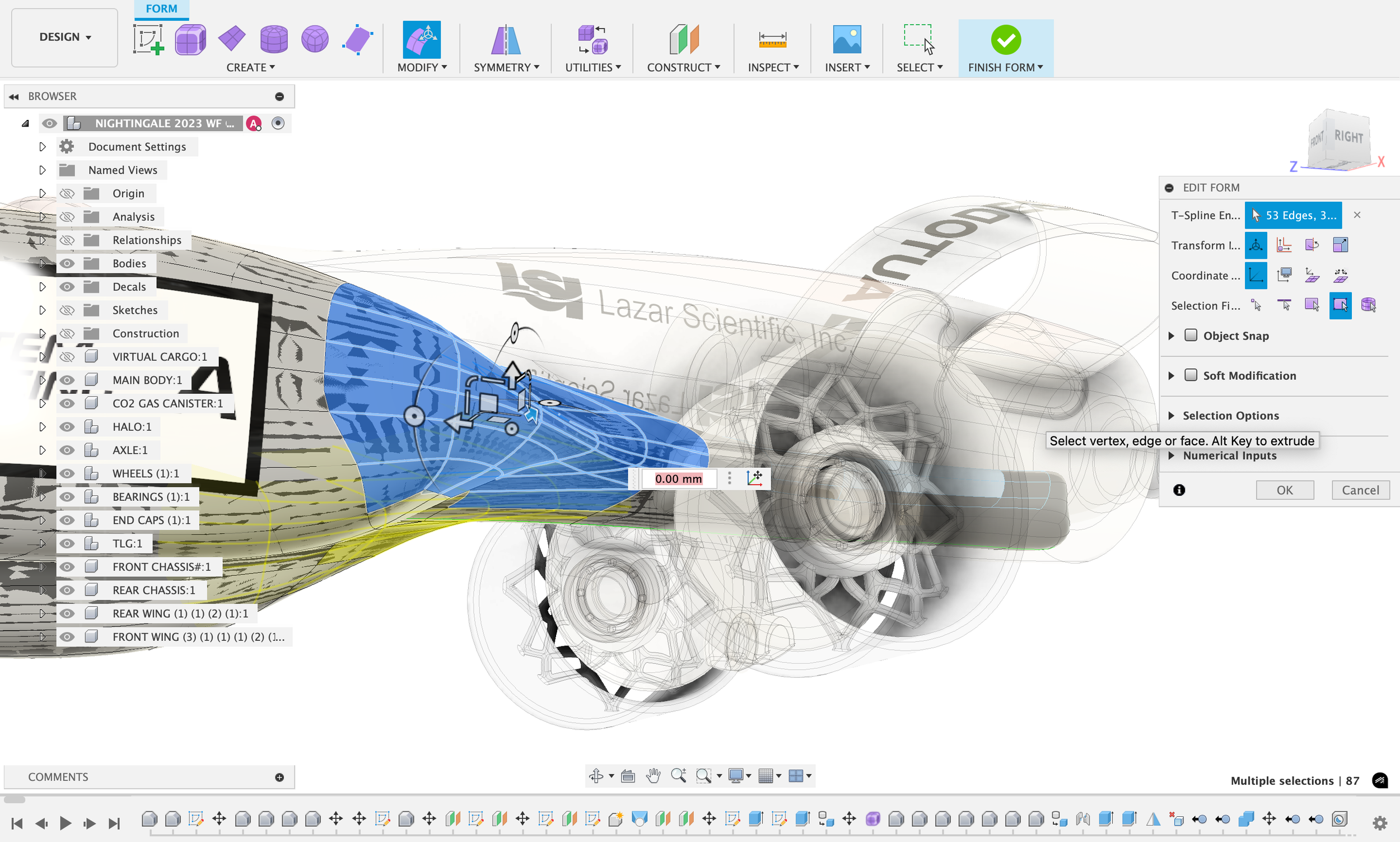Open the SYMMETRY menu
Screen dimensions: 1400x842
506,68
